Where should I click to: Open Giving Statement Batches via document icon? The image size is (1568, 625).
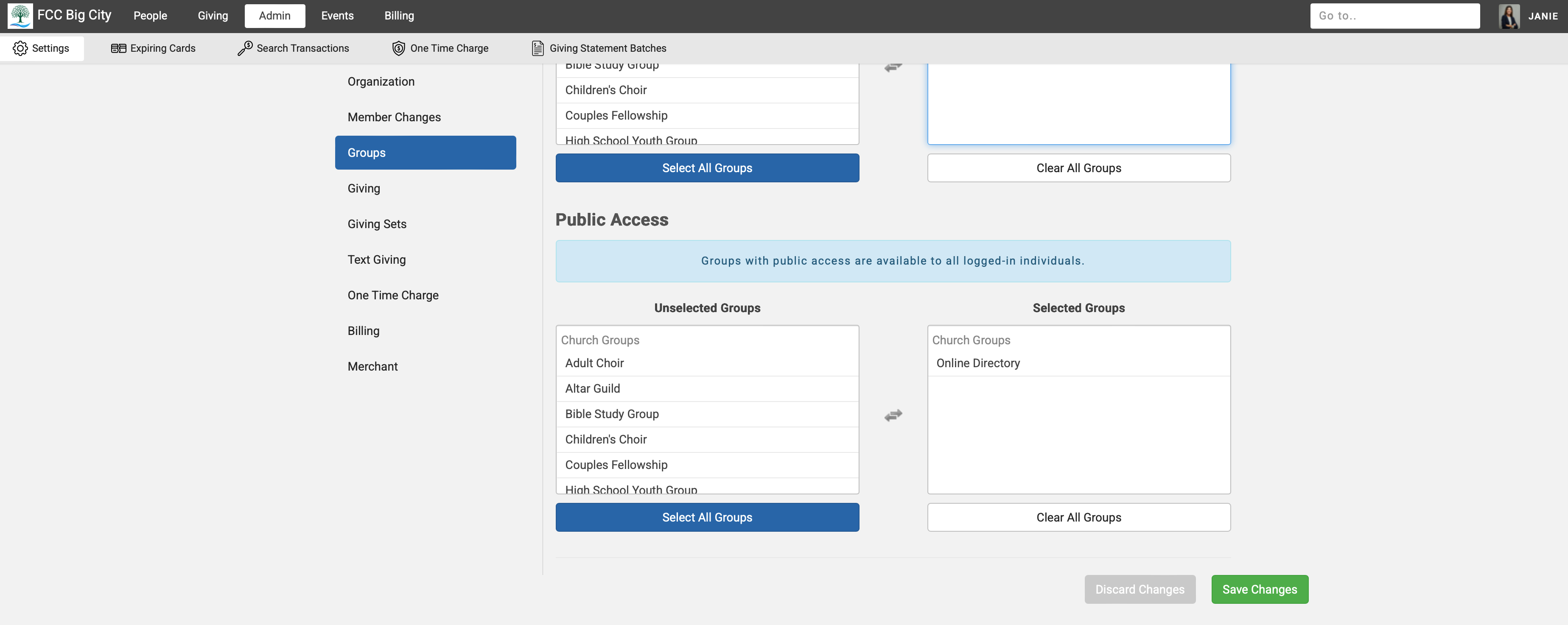click(538, 47)
